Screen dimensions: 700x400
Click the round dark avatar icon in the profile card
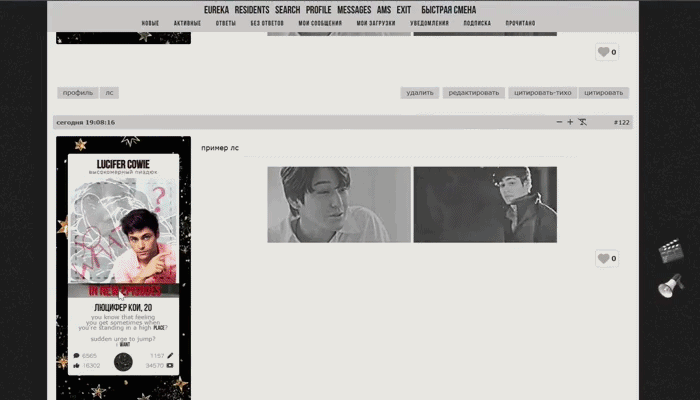coord(123,362)
